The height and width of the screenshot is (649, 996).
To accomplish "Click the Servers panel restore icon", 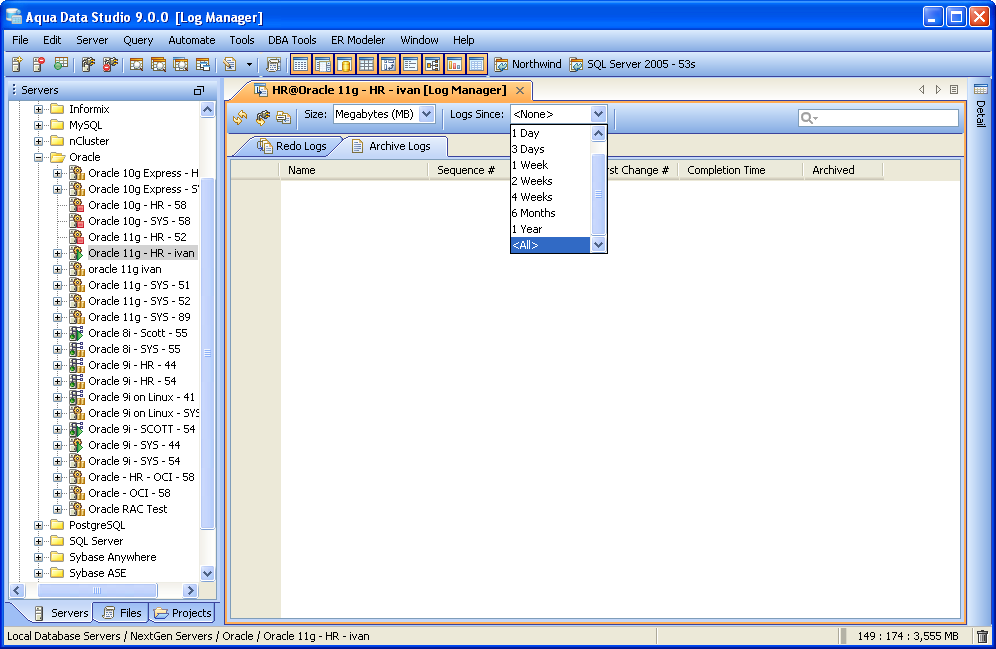I will click(199, 91).
